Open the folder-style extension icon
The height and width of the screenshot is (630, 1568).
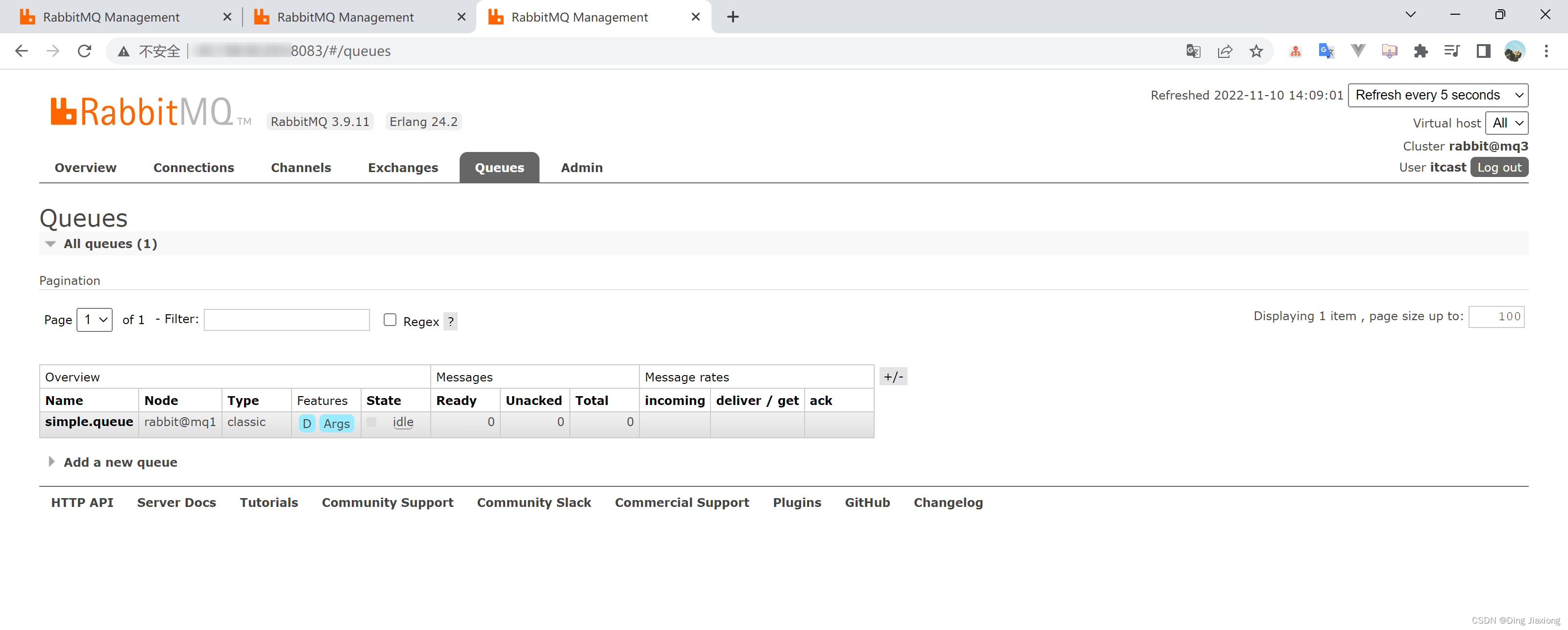tap(1389, 51)
